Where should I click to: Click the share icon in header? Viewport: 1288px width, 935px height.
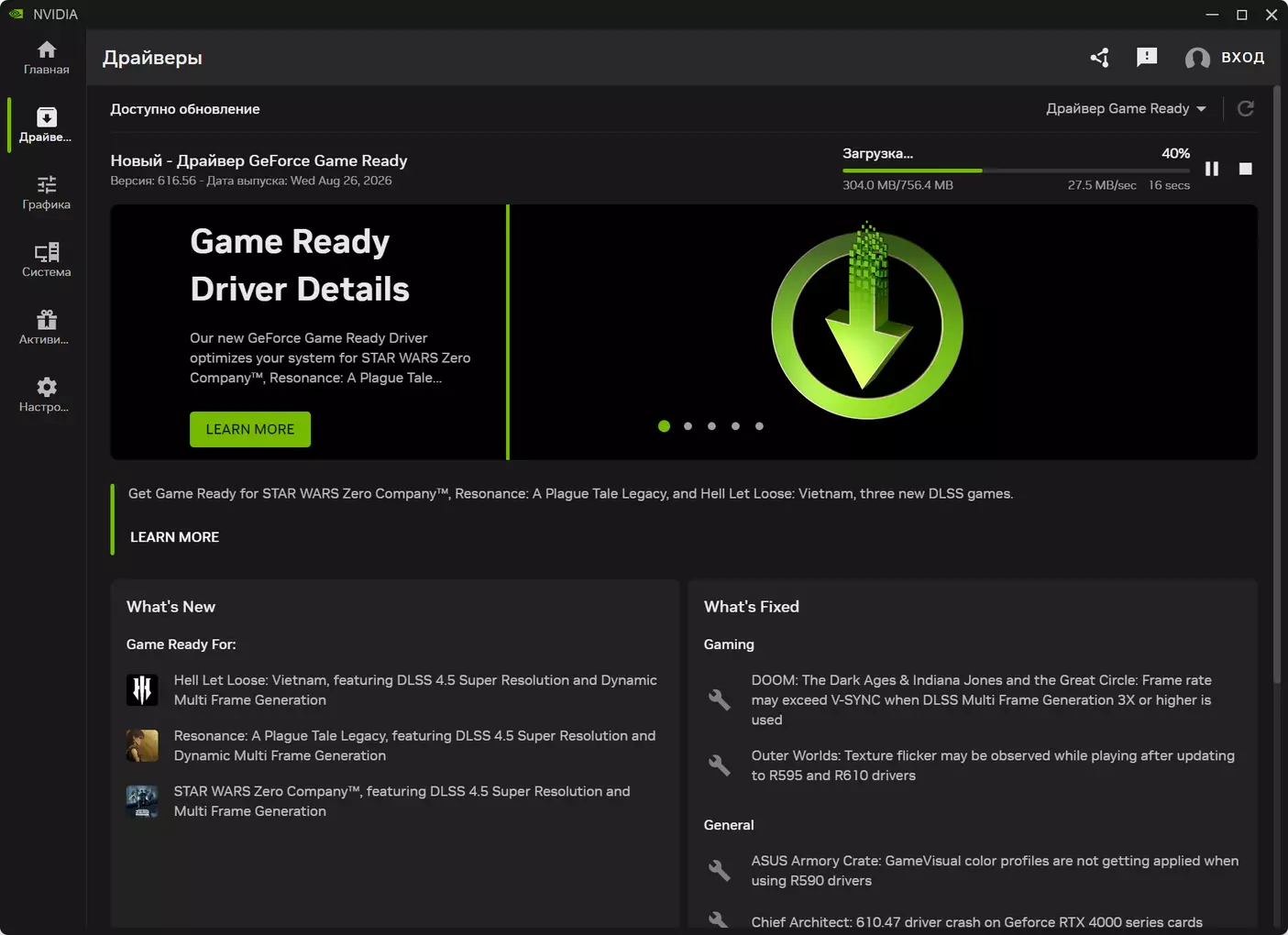(x=1100, y=58)
